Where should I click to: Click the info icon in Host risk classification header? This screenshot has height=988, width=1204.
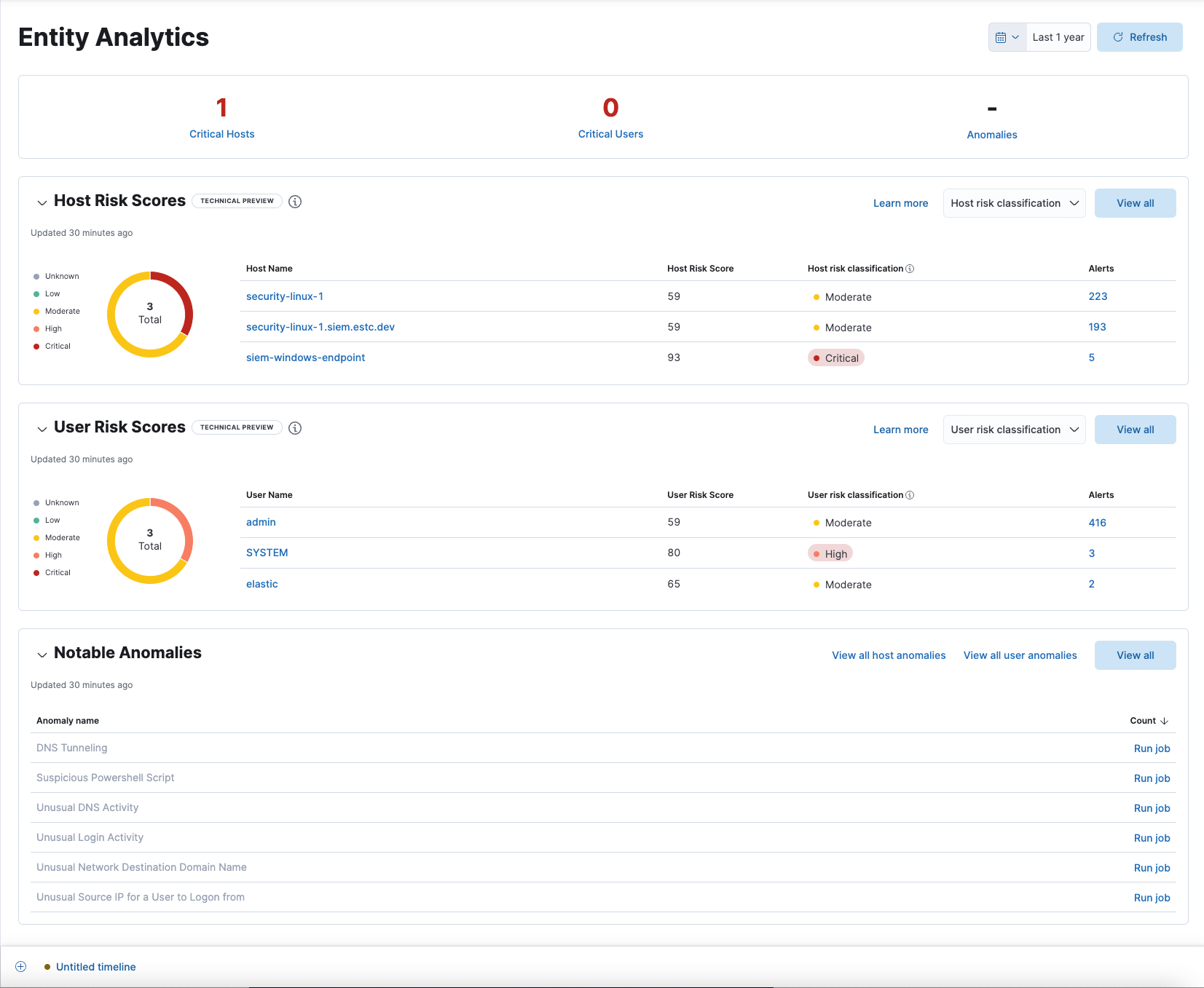[x=910, y=268]
